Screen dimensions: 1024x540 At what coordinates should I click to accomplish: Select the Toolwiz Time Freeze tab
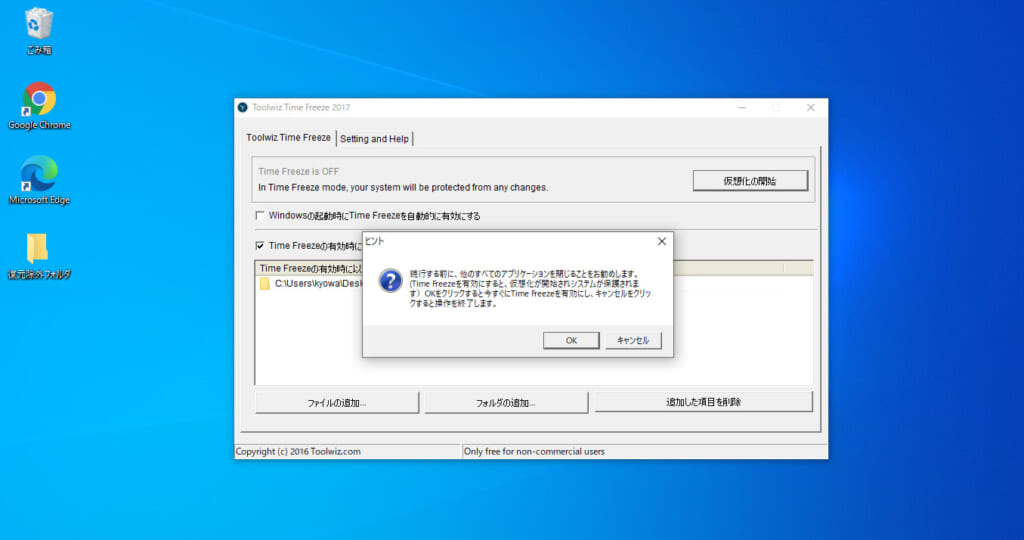288,138
